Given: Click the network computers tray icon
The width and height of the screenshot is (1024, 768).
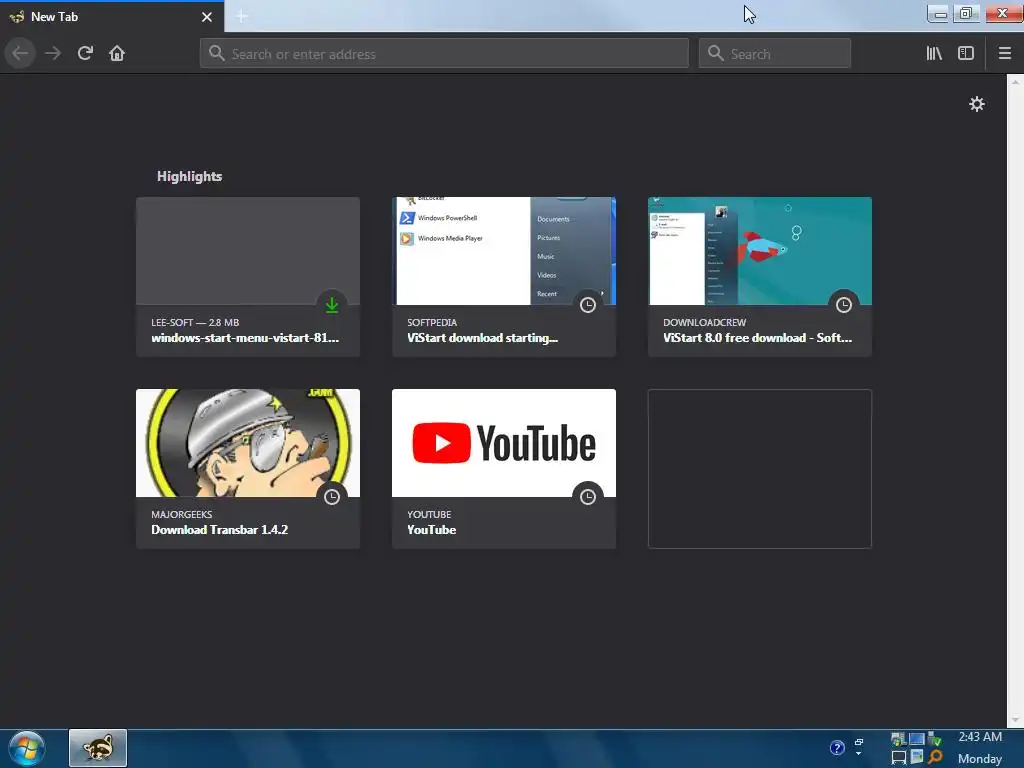Looking at the screenshot, I should (899, 739).
